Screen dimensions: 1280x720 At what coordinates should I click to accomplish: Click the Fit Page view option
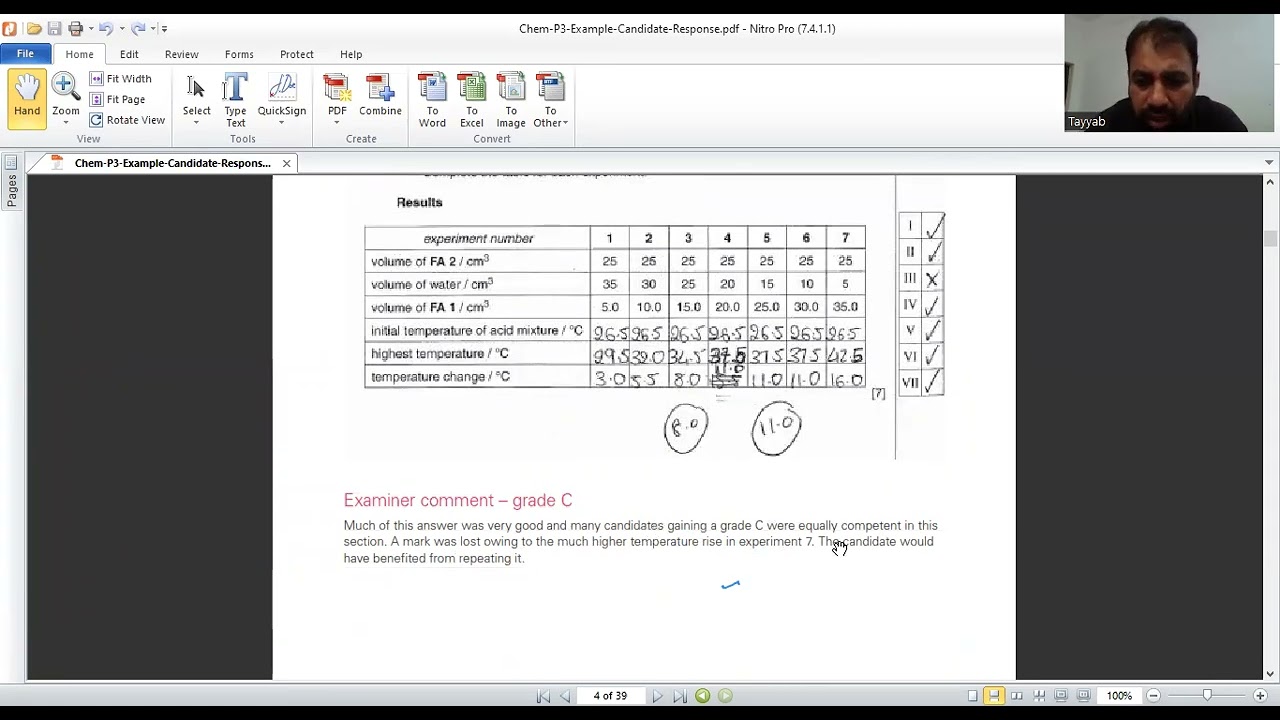coord(118,99)
